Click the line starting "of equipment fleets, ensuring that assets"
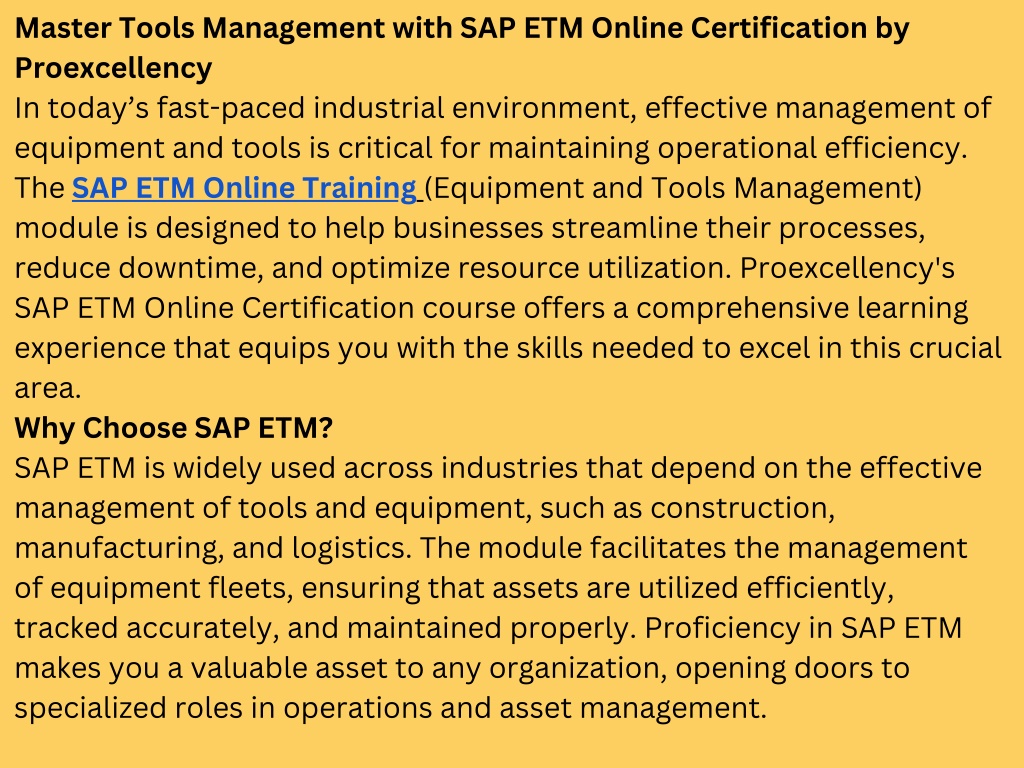Image resolution: width=1024 pixels, height=768 pixels. pos(455,588)
